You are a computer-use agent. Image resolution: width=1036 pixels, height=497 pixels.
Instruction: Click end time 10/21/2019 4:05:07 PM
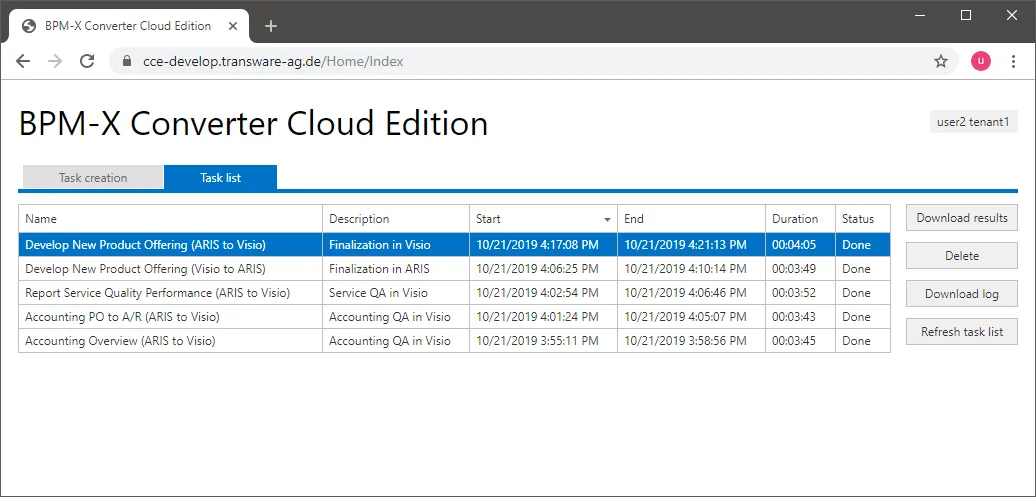click(691, 317)
